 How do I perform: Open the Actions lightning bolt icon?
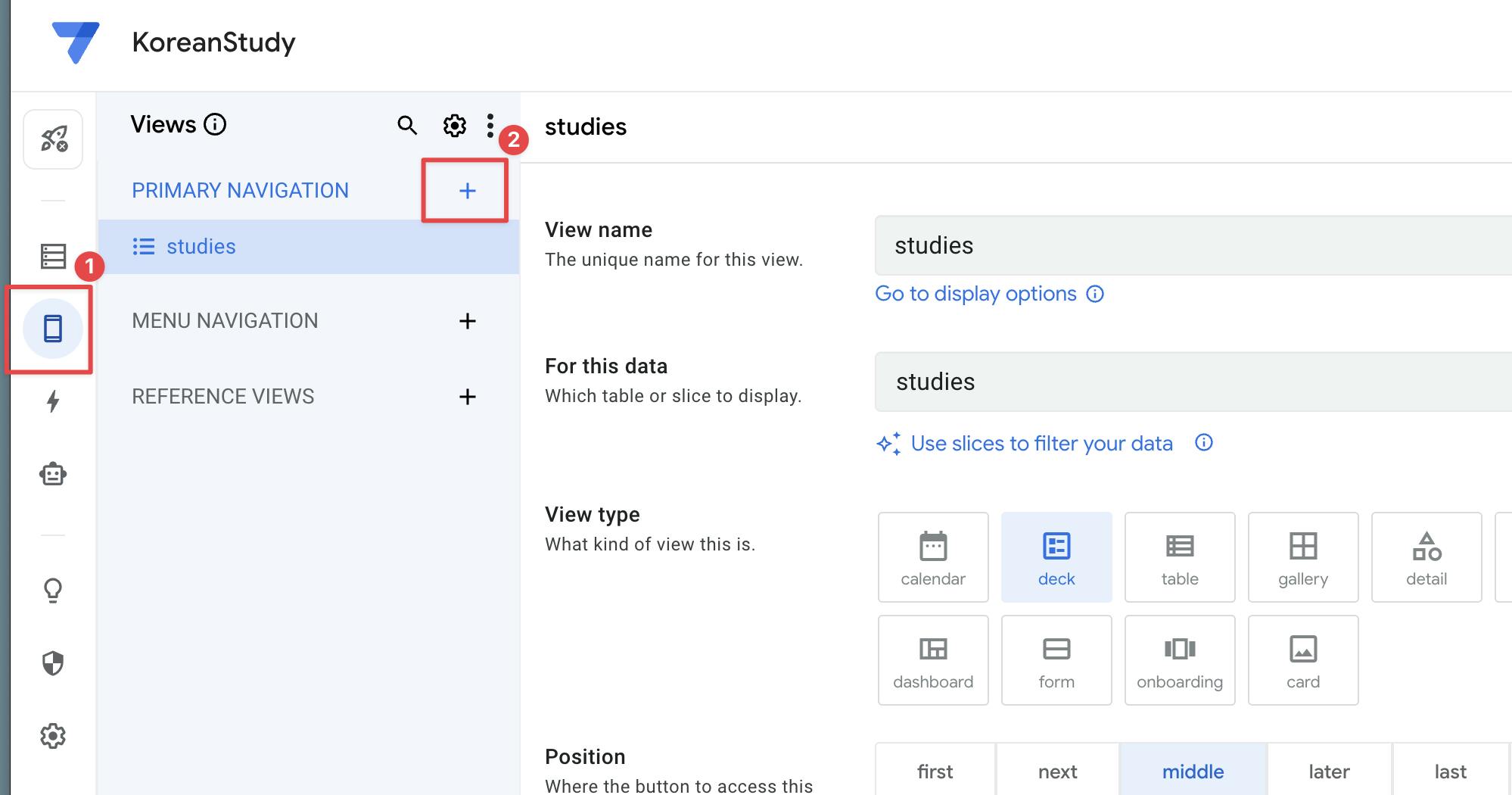[x=53, y=401]
